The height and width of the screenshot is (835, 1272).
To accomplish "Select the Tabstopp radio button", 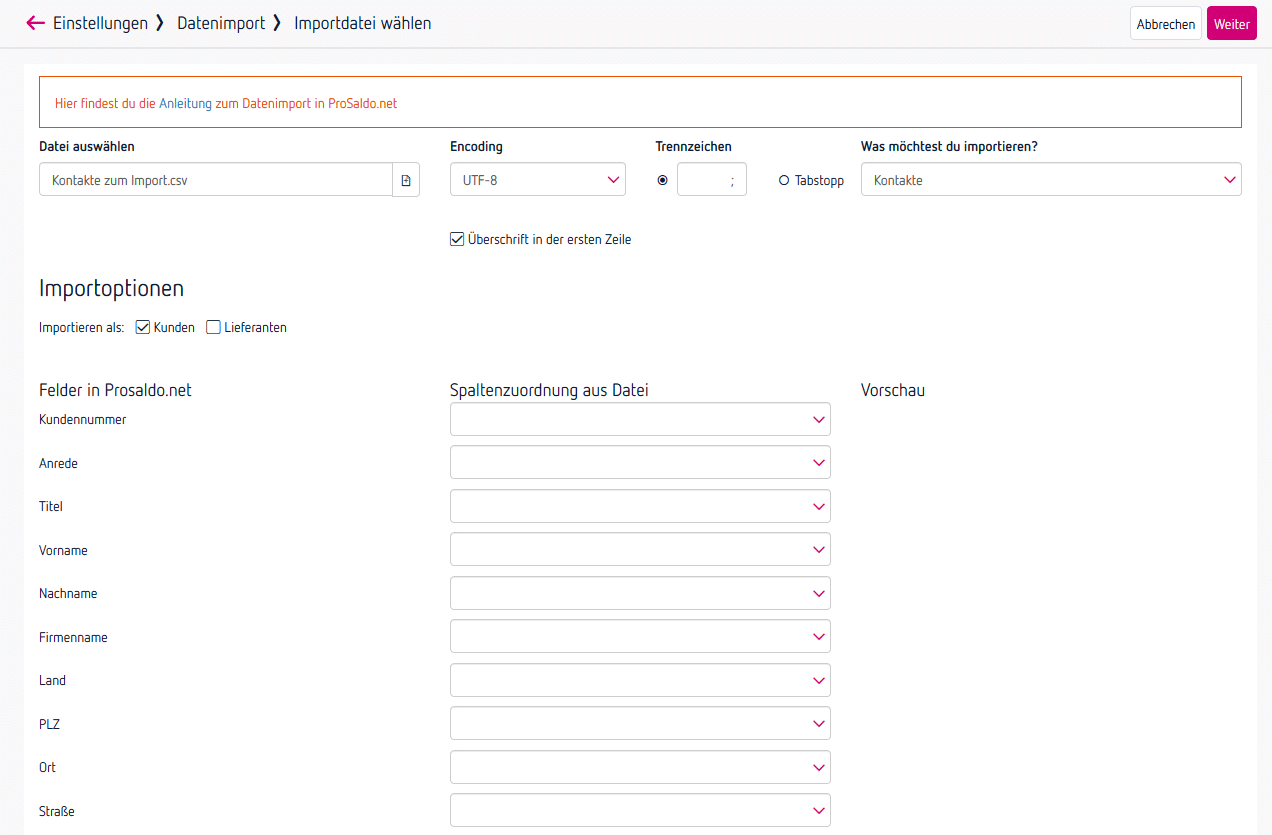I will point(784,181).
